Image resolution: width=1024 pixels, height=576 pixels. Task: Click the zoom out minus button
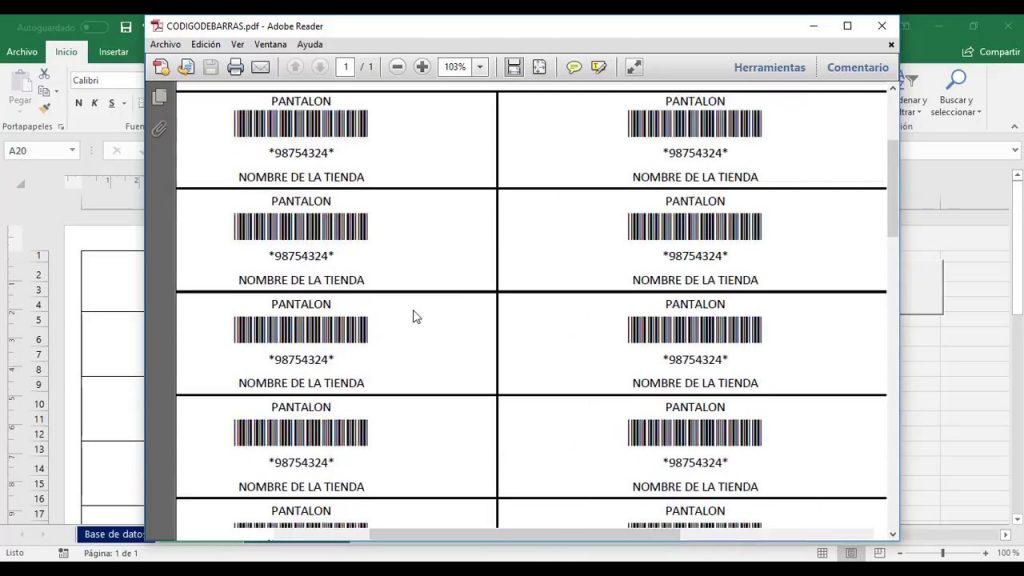(x=397, y=67)
